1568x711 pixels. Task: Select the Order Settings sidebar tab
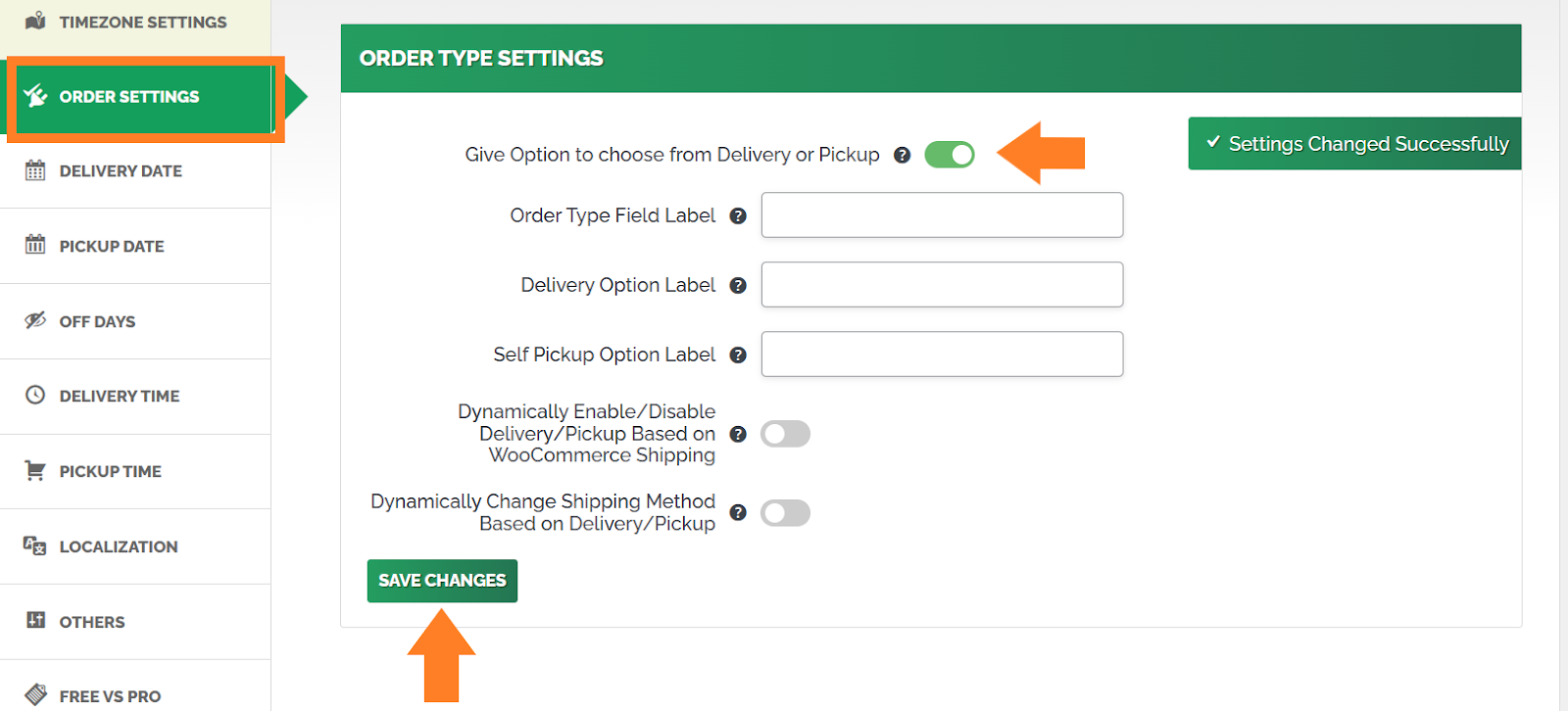point(143,97)
